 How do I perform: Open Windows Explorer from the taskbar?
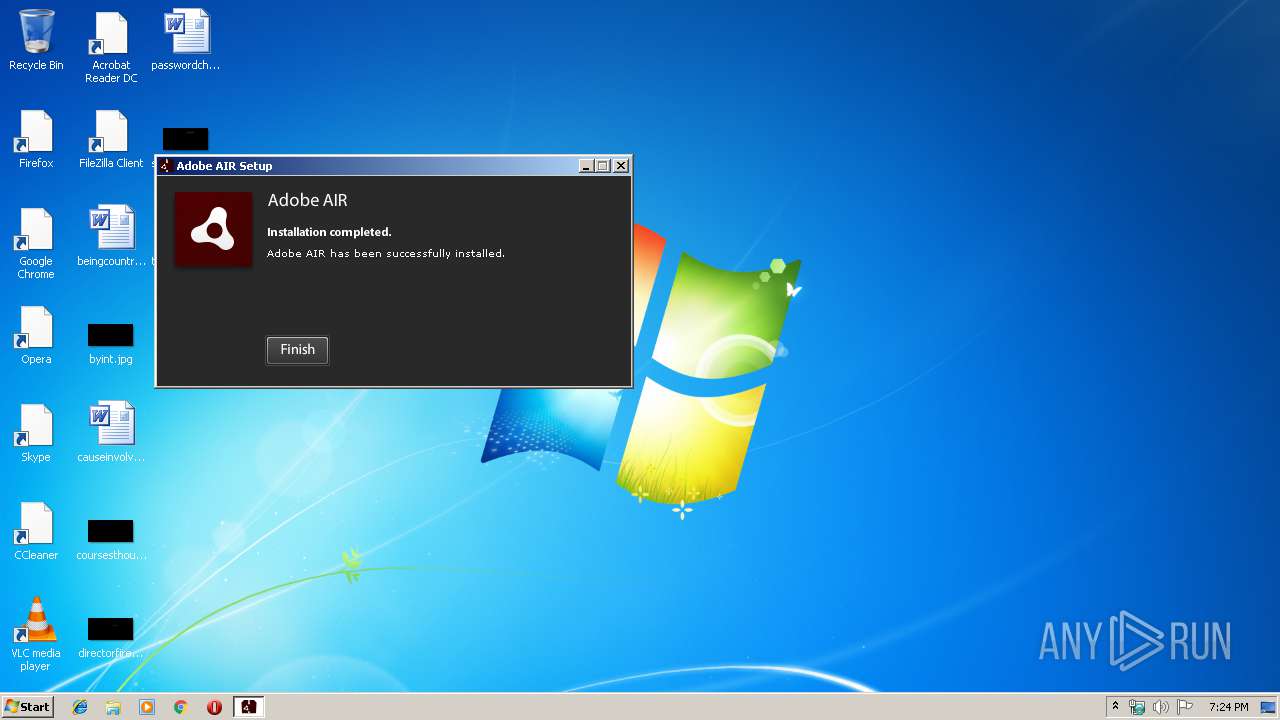pos(113,707)
